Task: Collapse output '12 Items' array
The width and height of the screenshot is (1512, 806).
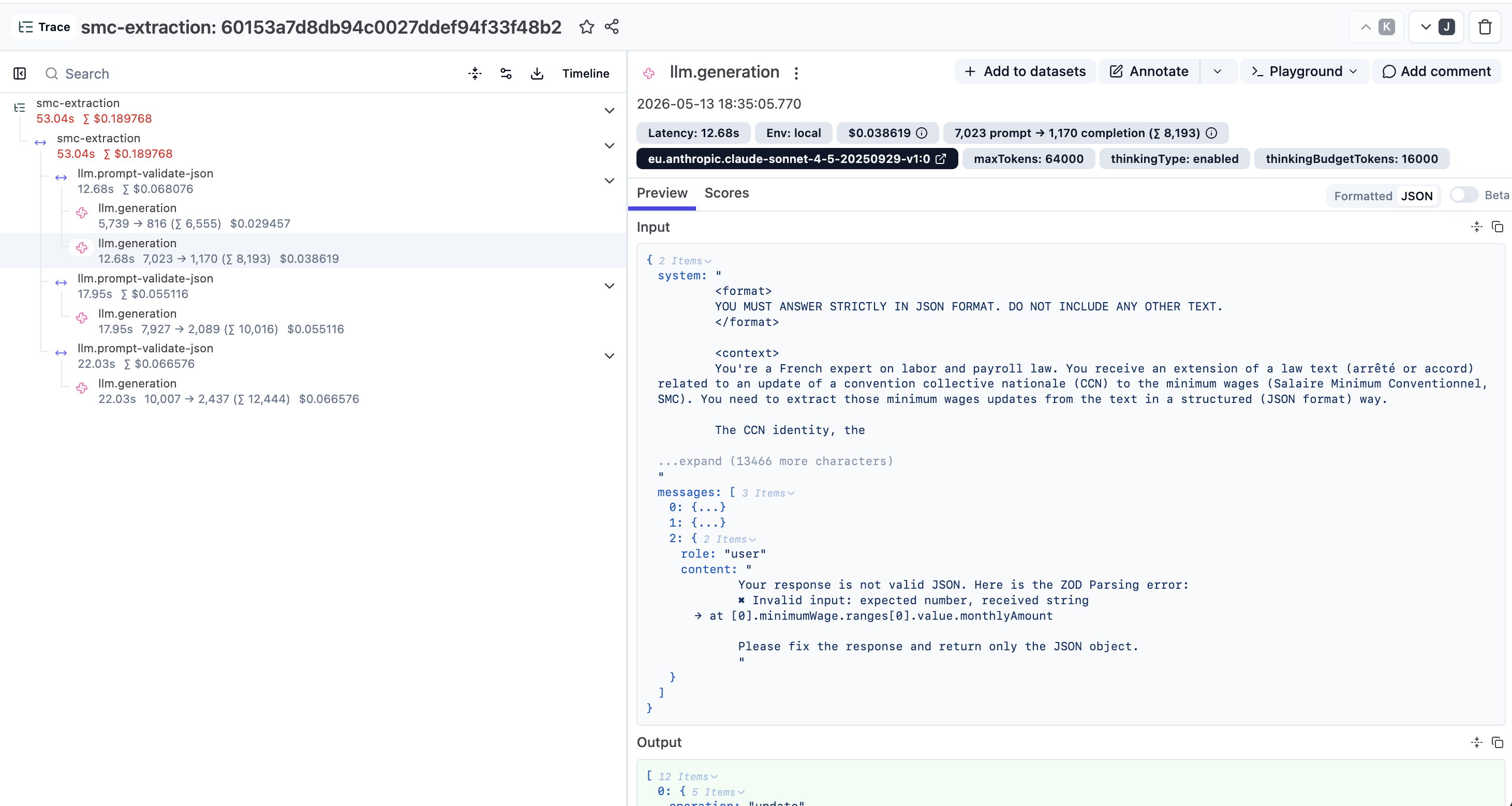Action: [x=687, y=777]
